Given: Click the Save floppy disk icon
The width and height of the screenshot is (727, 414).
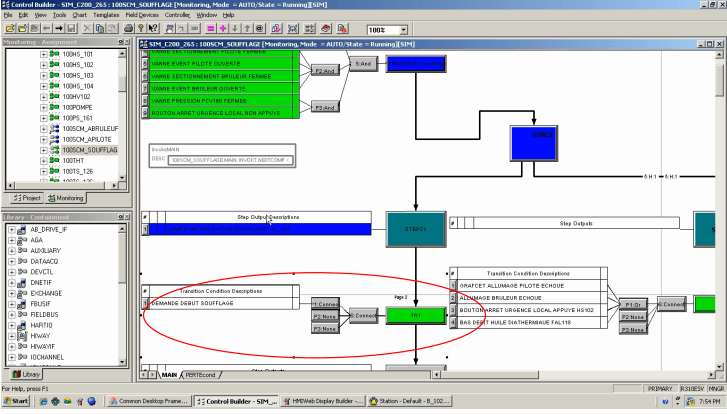Looking at the screenshot, I should (71, 29).
